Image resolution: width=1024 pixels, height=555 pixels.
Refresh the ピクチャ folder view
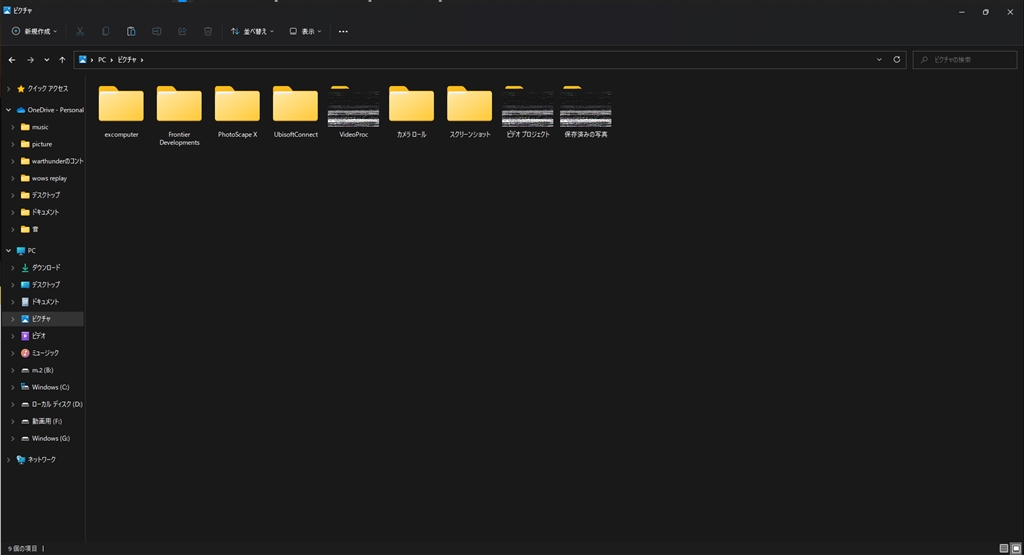(x=897, y=59)
